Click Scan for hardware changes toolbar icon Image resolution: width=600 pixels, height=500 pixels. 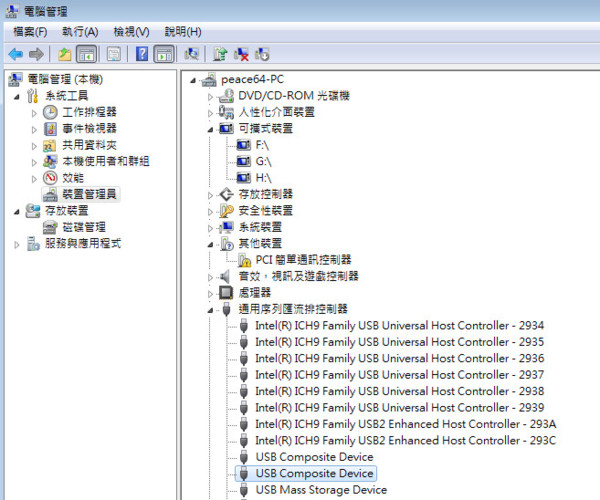click(192, 54)
